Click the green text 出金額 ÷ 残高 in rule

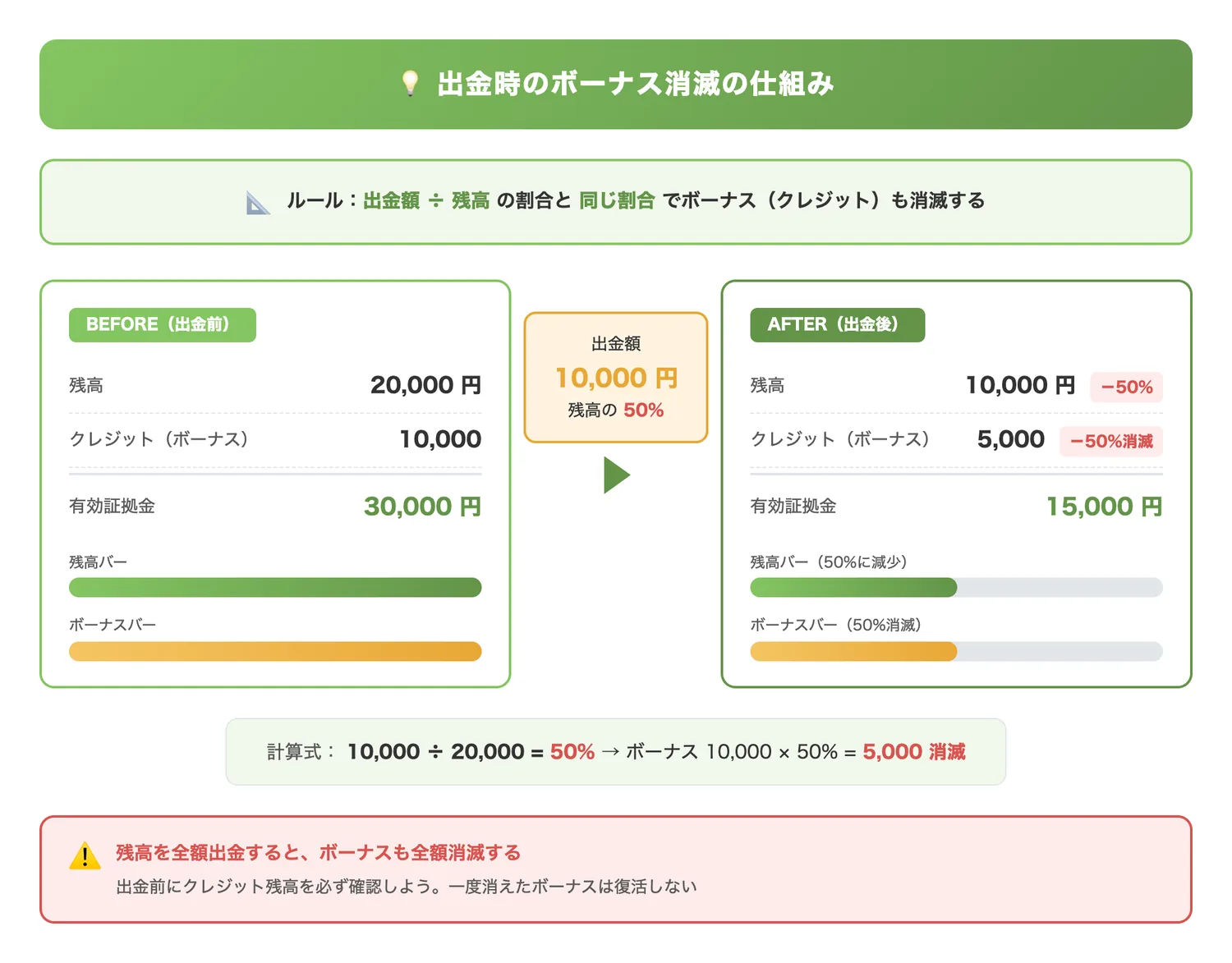[426, 200]
